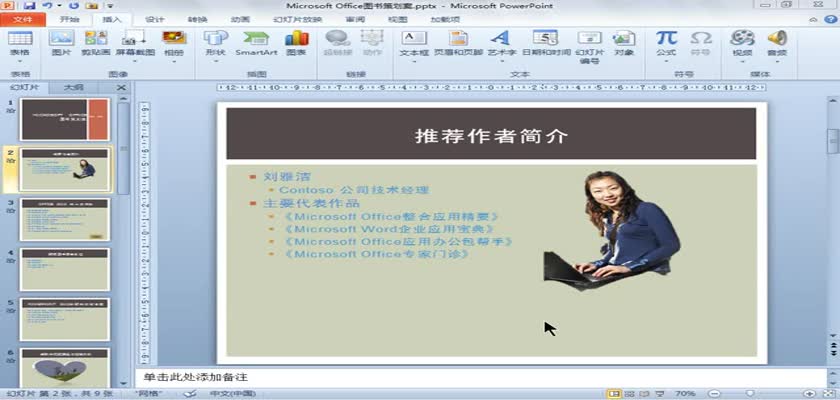Insert a table with the 表格 icon
Image resolution: width=840 pixels, height=400 pixels.
(20, 39)
